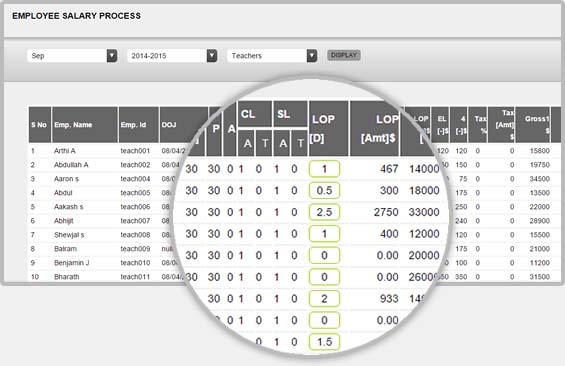Click LOP amount 2750
This screenshot has height=366, width=565.
point(386,212)
